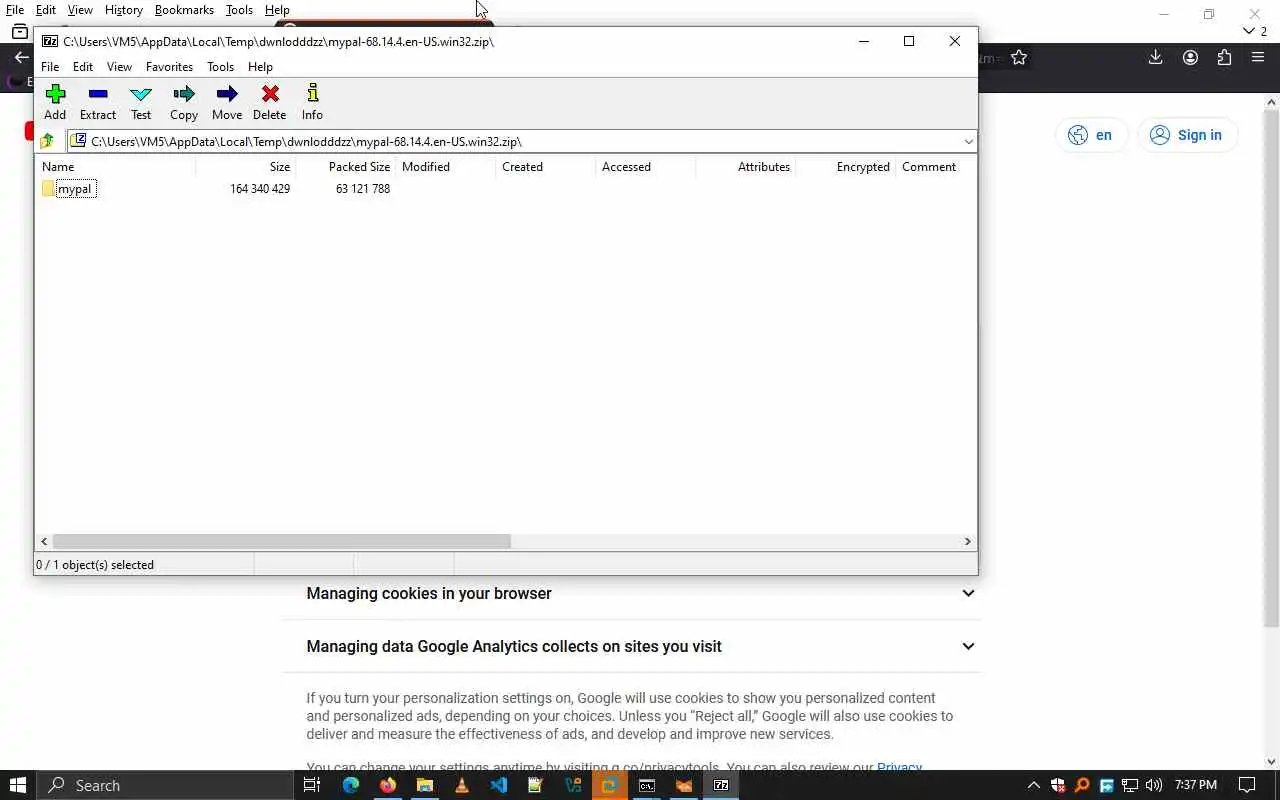This screenshot has height=800, width=1280.
Task: Click the 63 121 788 packed size value
Action: pos(363,188)
